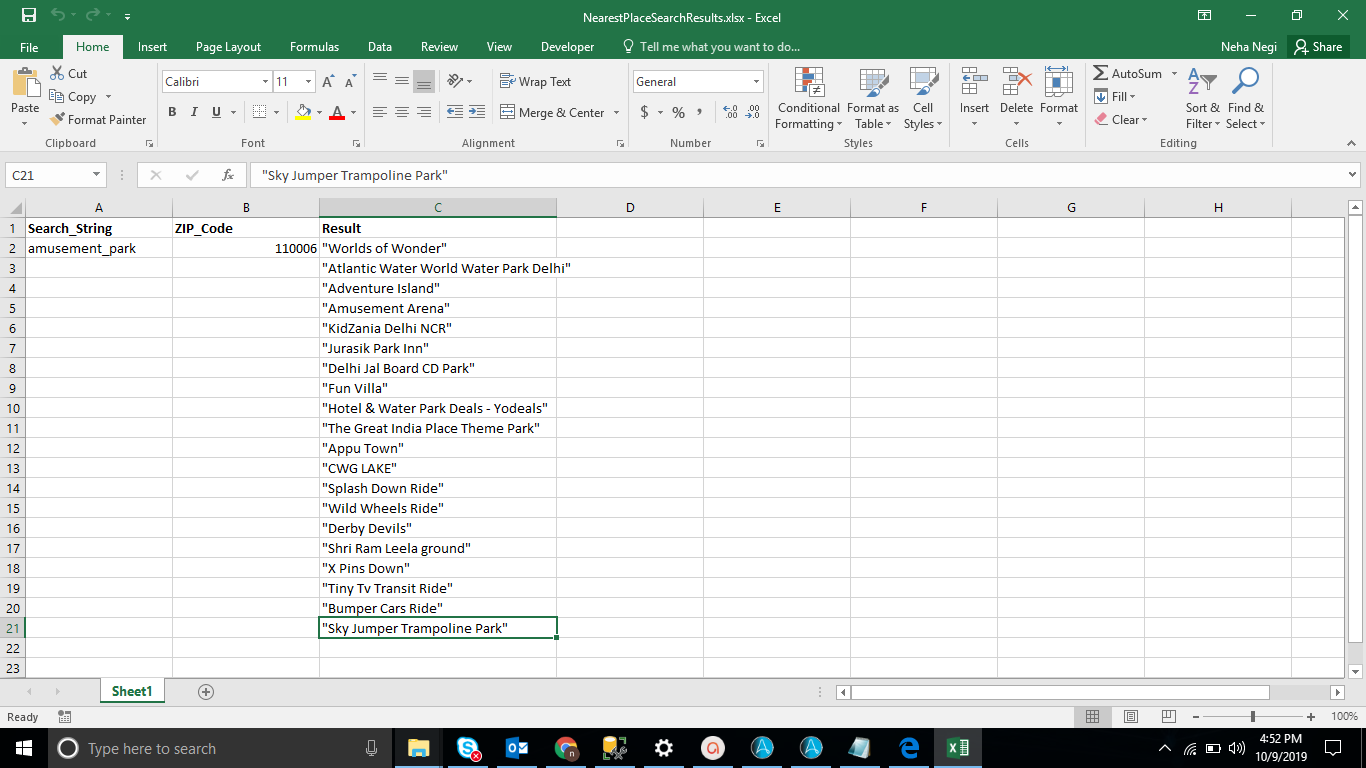Click the AutoSum button
This screenshot has width=1366, height=768.
1128,74
